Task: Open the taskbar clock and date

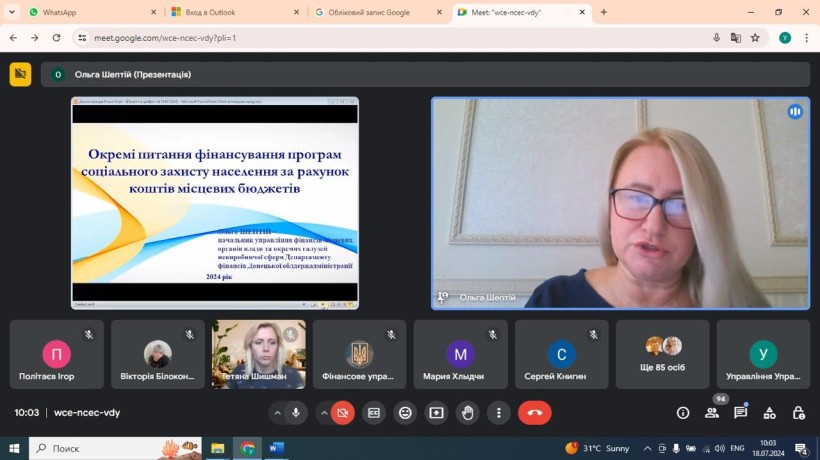Action: tap(768, 448)
